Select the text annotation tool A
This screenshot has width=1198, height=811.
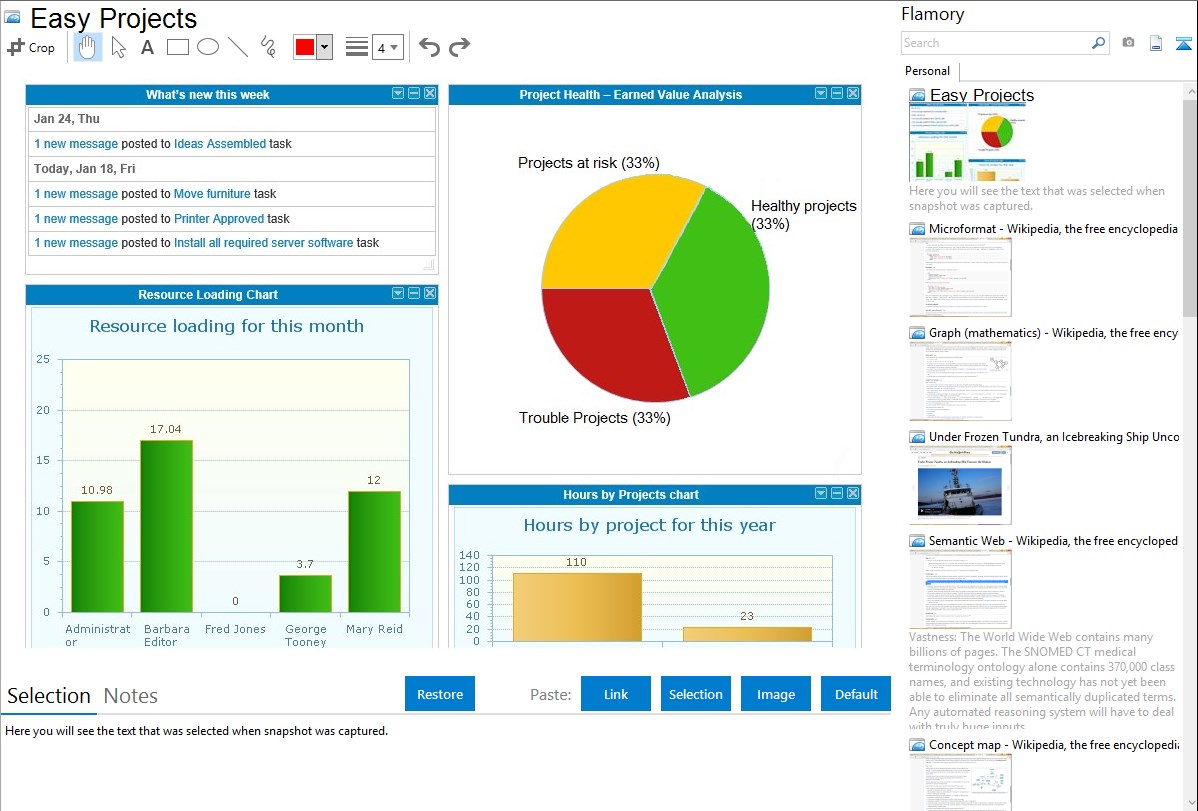pyautogui.click(x=147, y=47)
